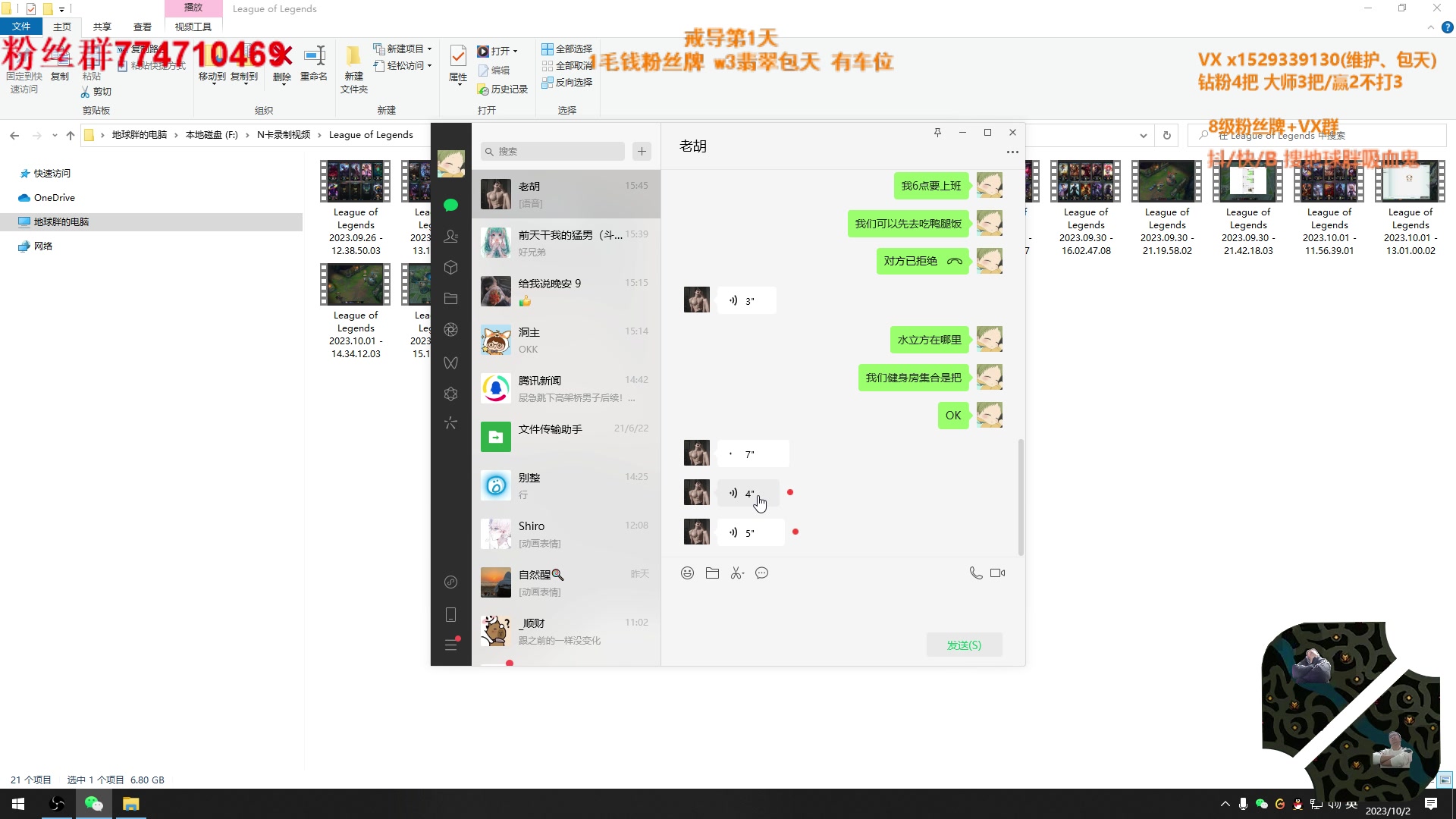Open 文件传输助手 conversation

coord(566,437)
